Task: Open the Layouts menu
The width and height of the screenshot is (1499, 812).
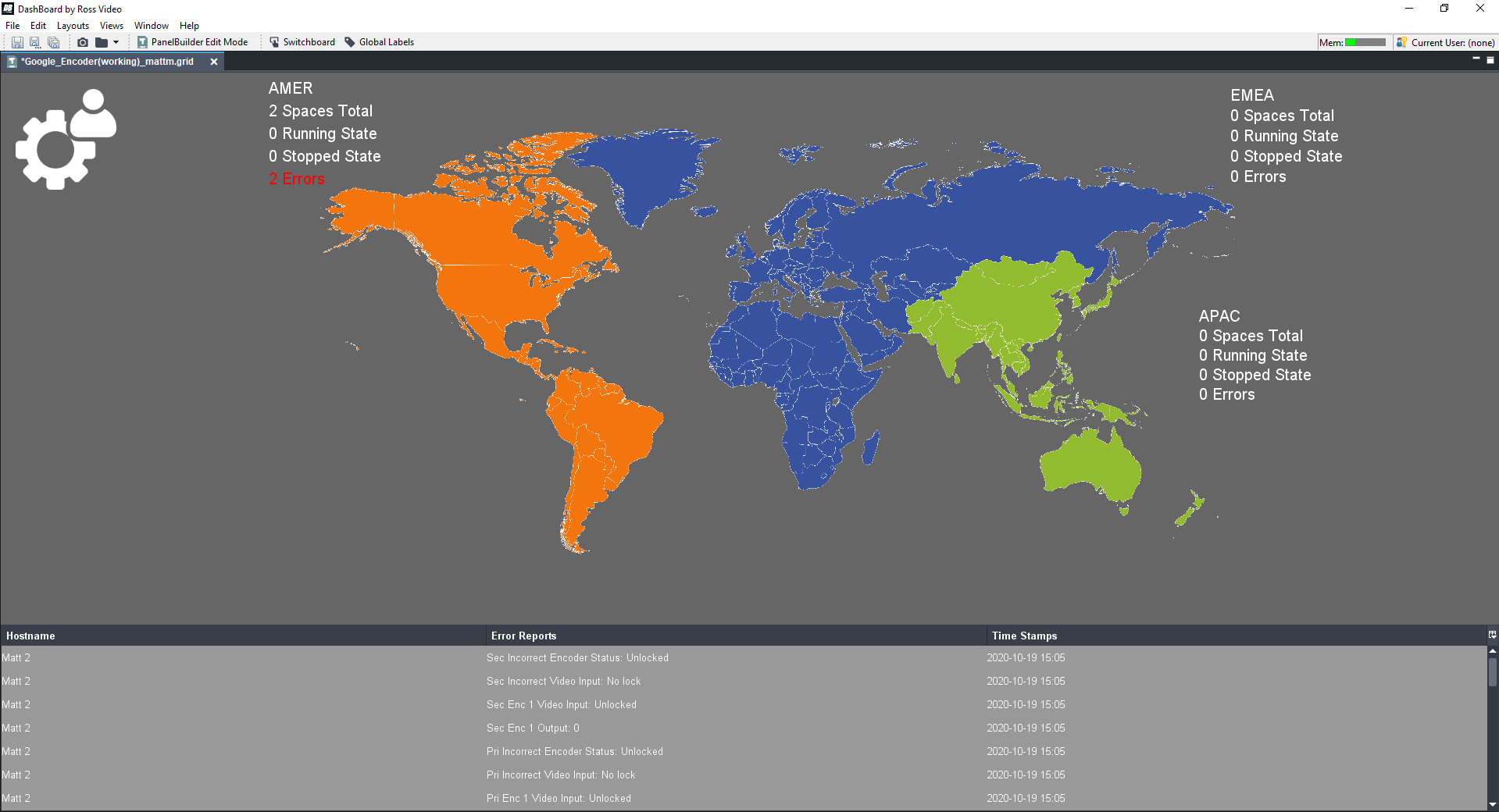Action: [73, 26]
